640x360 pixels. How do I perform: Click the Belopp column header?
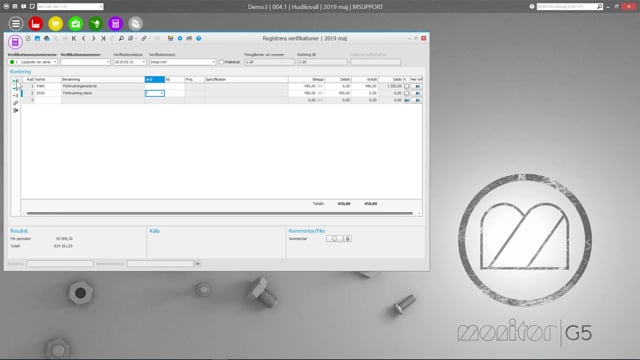click(307, 79)
